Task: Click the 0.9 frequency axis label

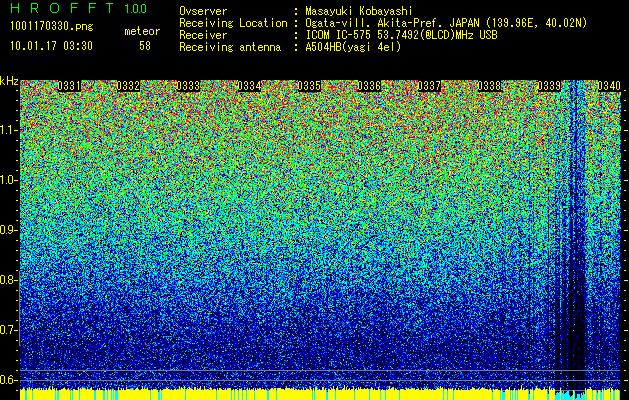Action: (x=8, y=230)
